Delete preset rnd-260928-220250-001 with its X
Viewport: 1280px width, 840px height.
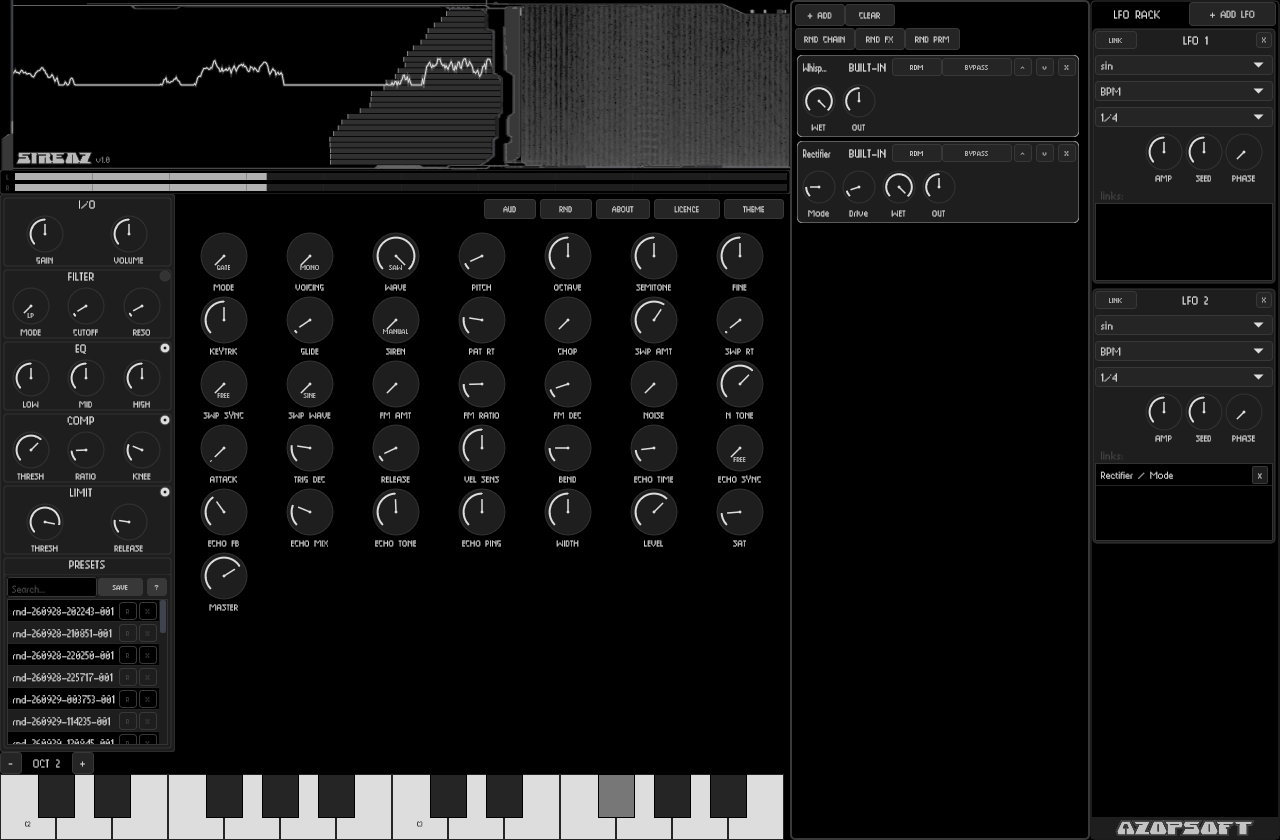(x=148, y=655)
